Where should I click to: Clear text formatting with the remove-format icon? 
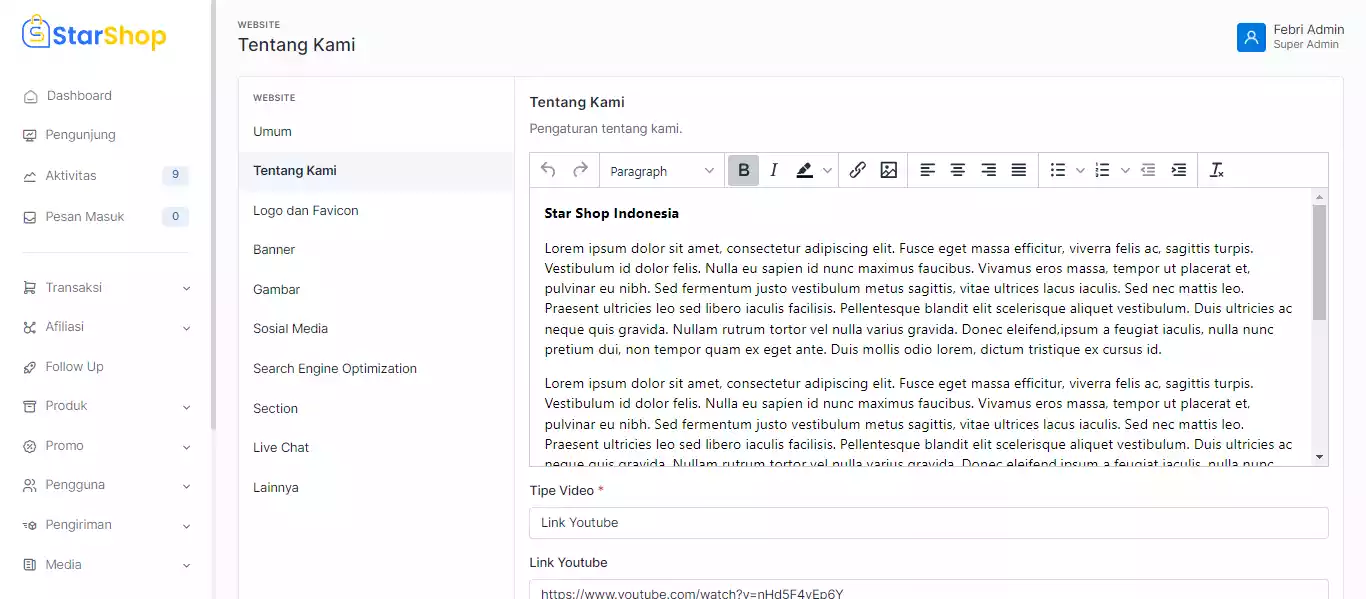1216,170
